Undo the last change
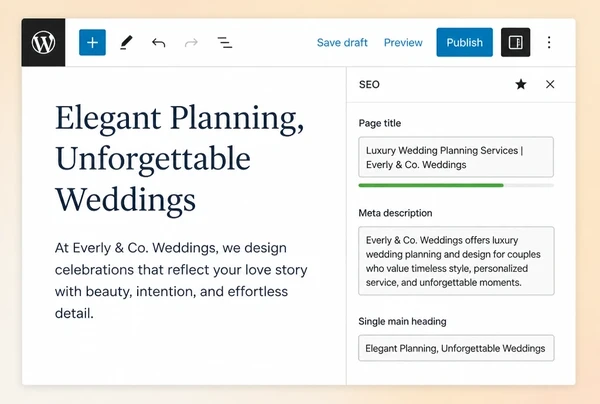The height and width of the screenshot is (404, 600). [158, 42]
